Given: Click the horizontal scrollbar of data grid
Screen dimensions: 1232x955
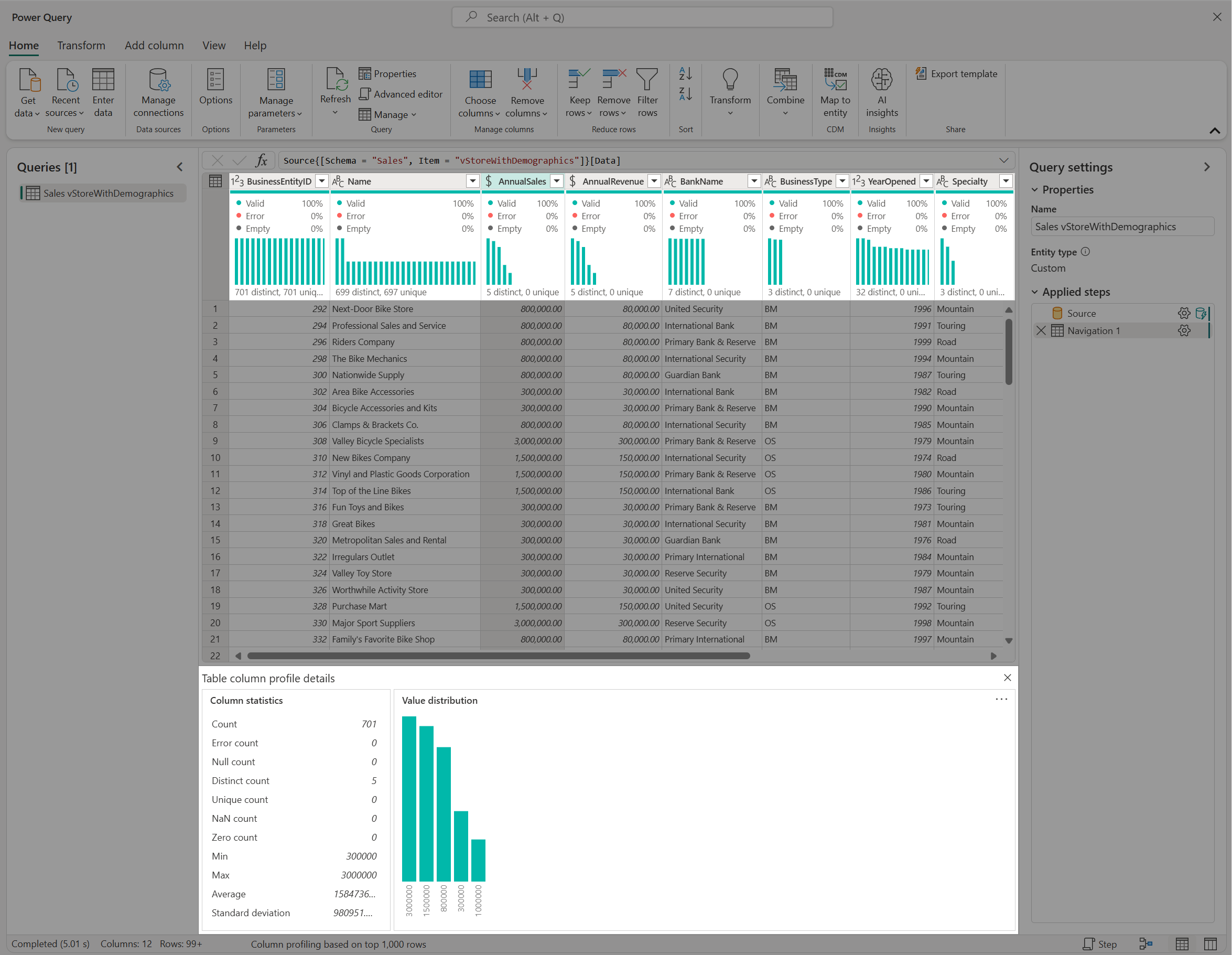Looking at the screenshot, I should [499, 656].
